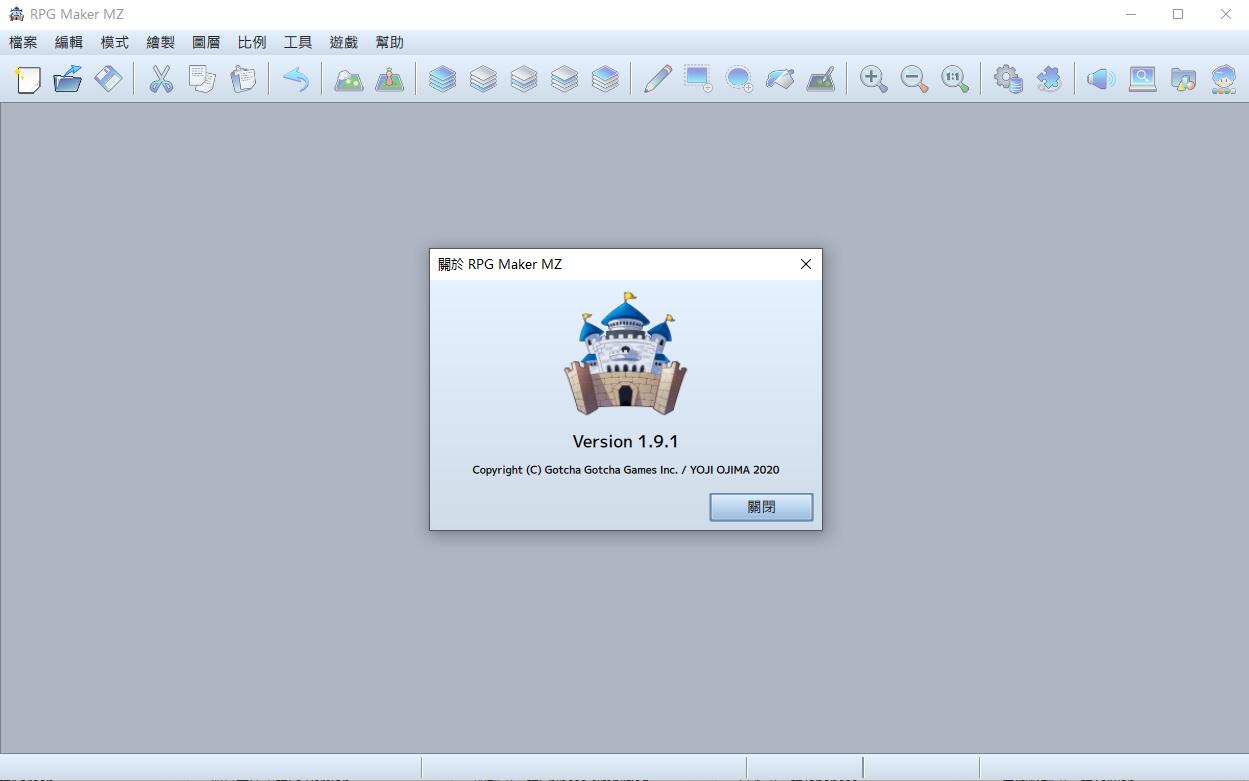Open the 工具 menu
Viewport: 1249px width, 781px height.
(298, 42)
